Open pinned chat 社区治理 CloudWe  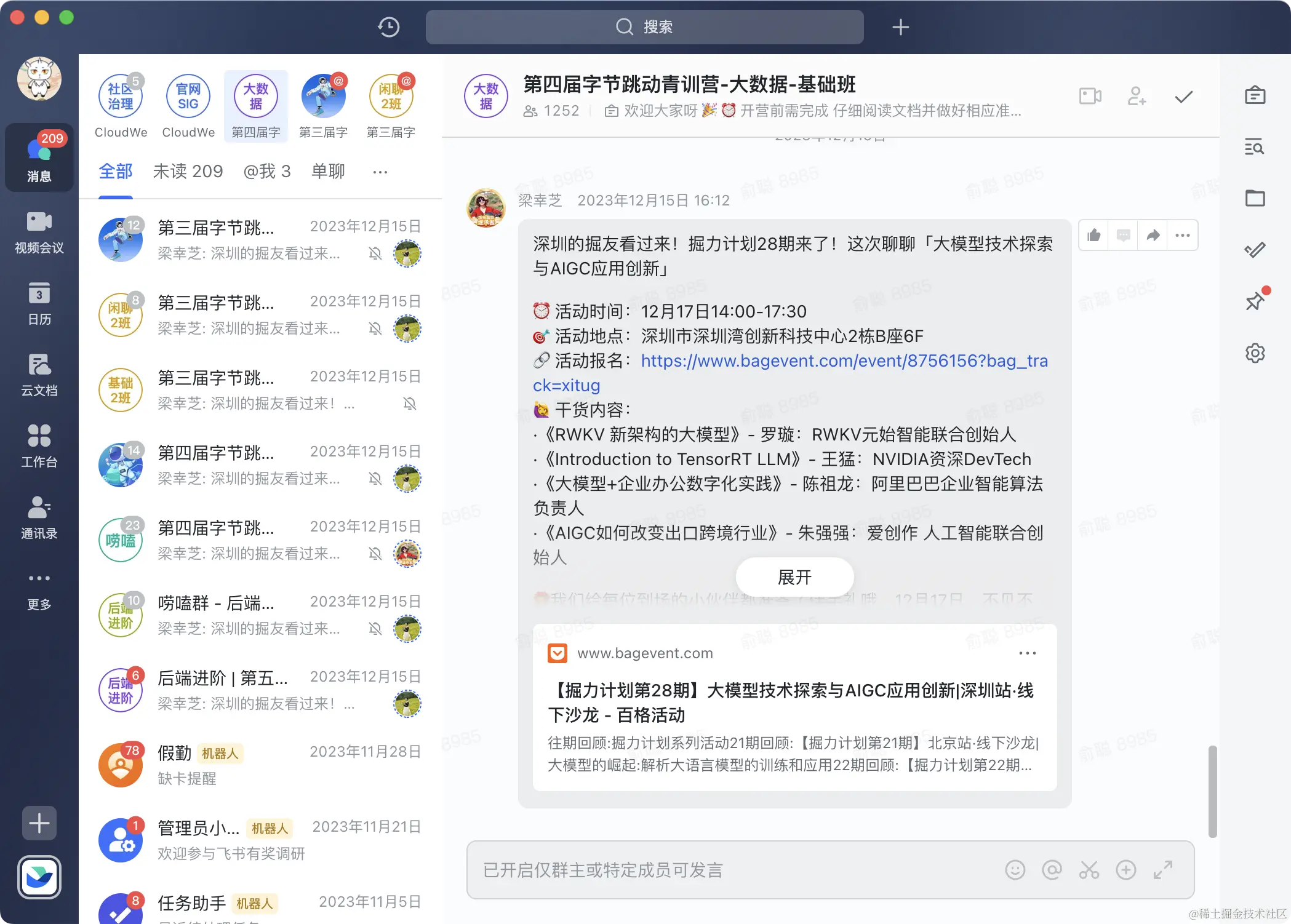(x=121, y=106)
